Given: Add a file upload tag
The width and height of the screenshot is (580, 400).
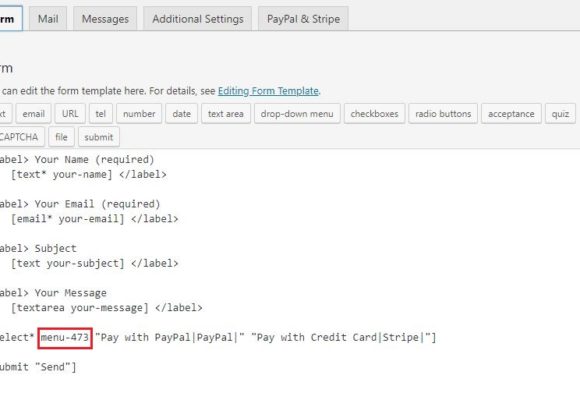Looking at the screenshot, I should point(61,137).
